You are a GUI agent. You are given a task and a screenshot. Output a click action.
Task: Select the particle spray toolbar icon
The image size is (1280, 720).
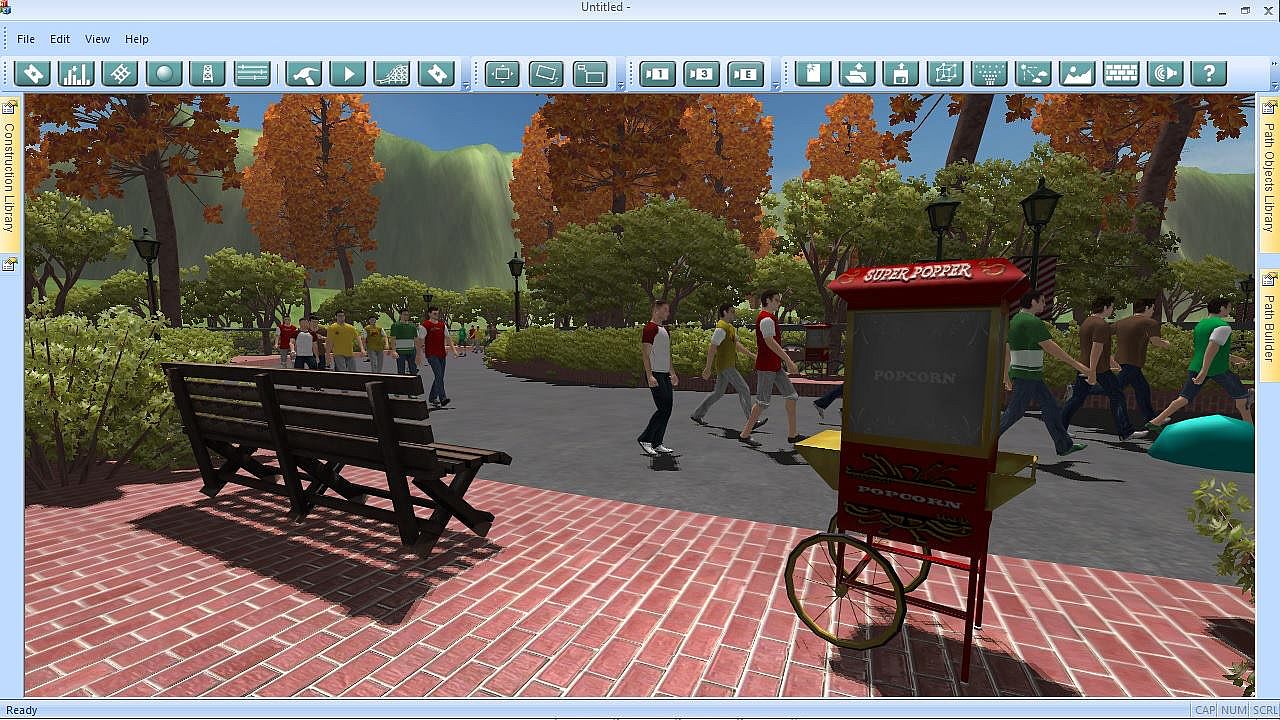[989, 73]
